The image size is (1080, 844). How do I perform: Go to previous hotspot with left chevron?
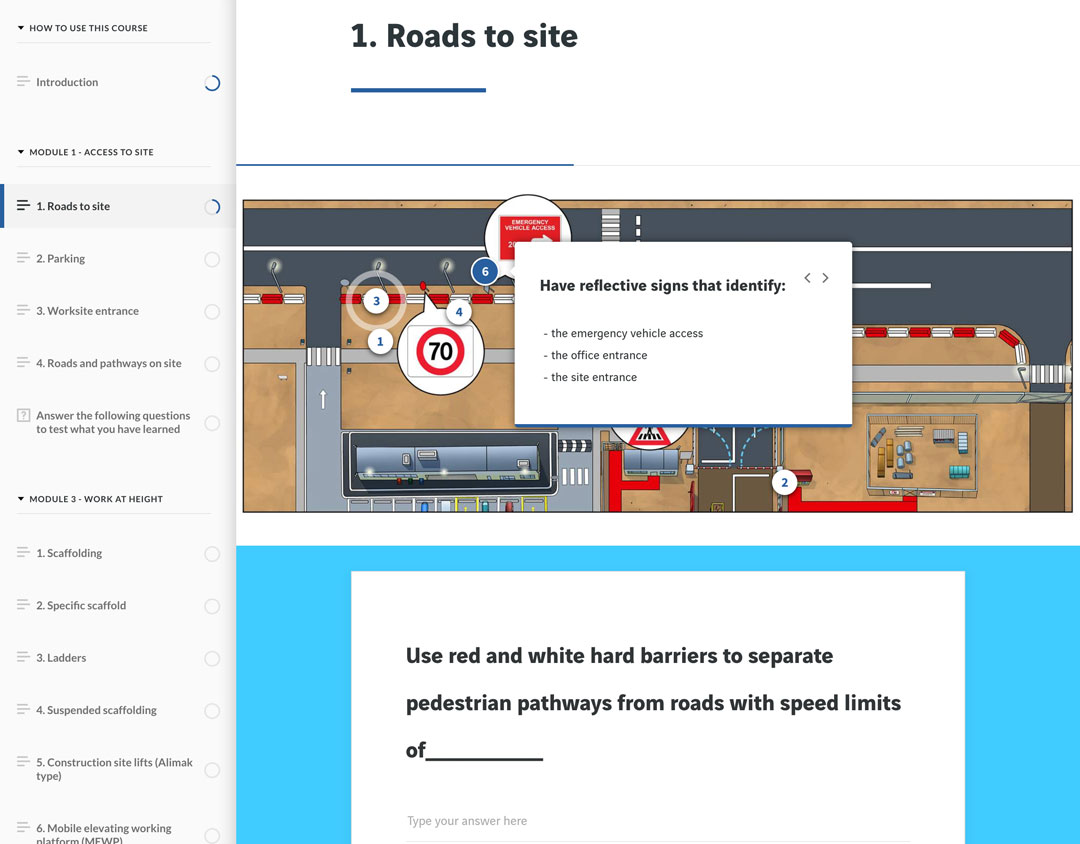(x=807, y=278)
